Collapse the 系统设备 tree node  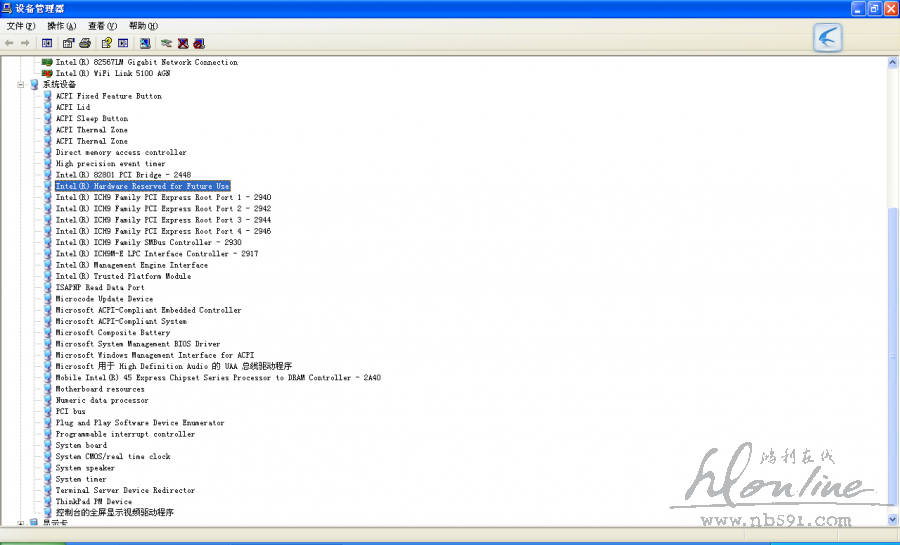[21, 84]
